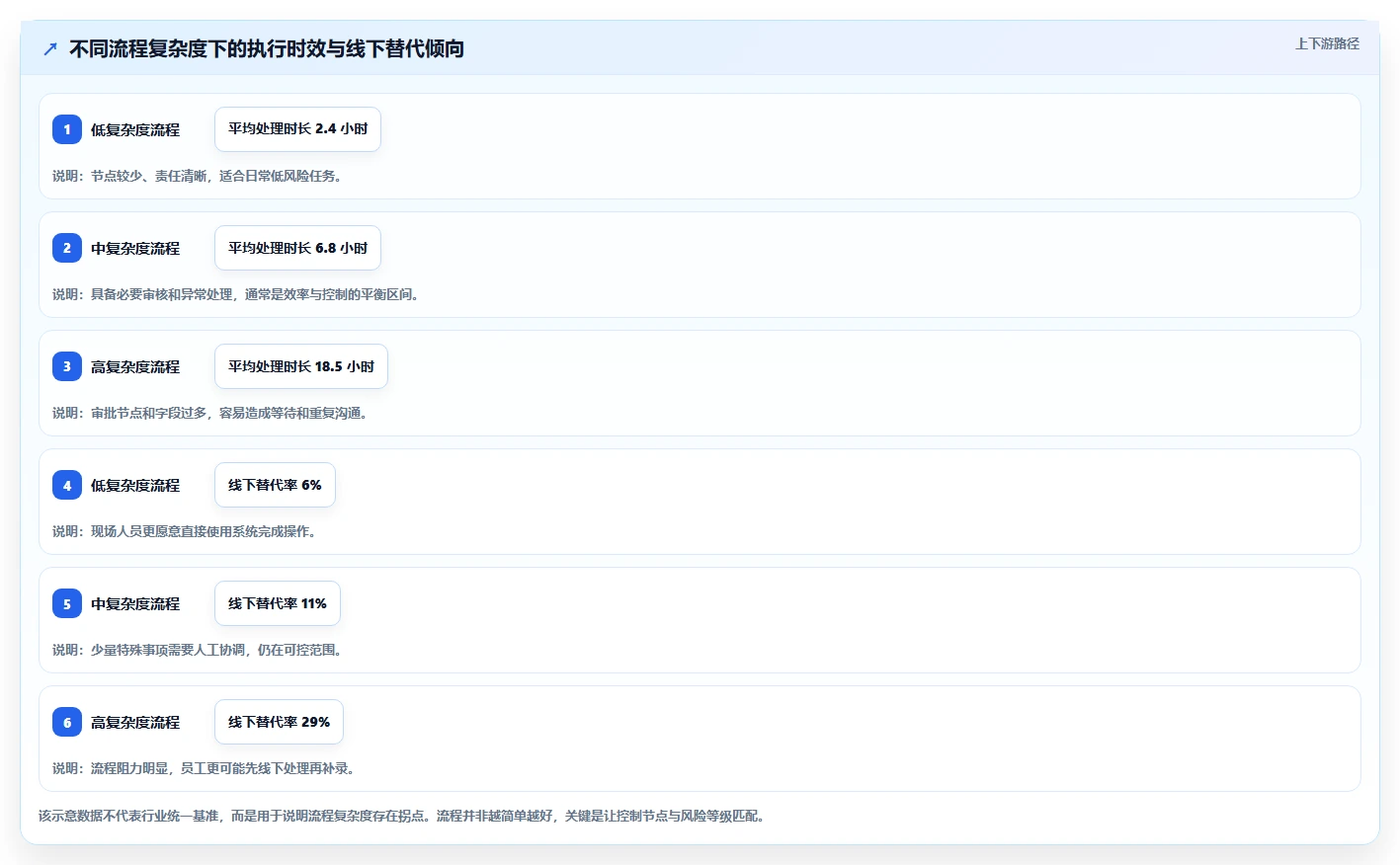Click the 上下游路径 label in header

point(1327,43)
